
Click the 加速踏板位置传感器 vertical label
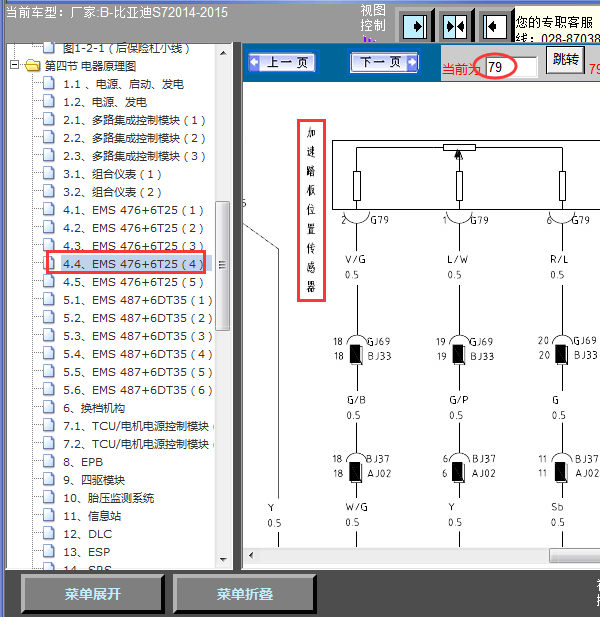click(311, 211)
